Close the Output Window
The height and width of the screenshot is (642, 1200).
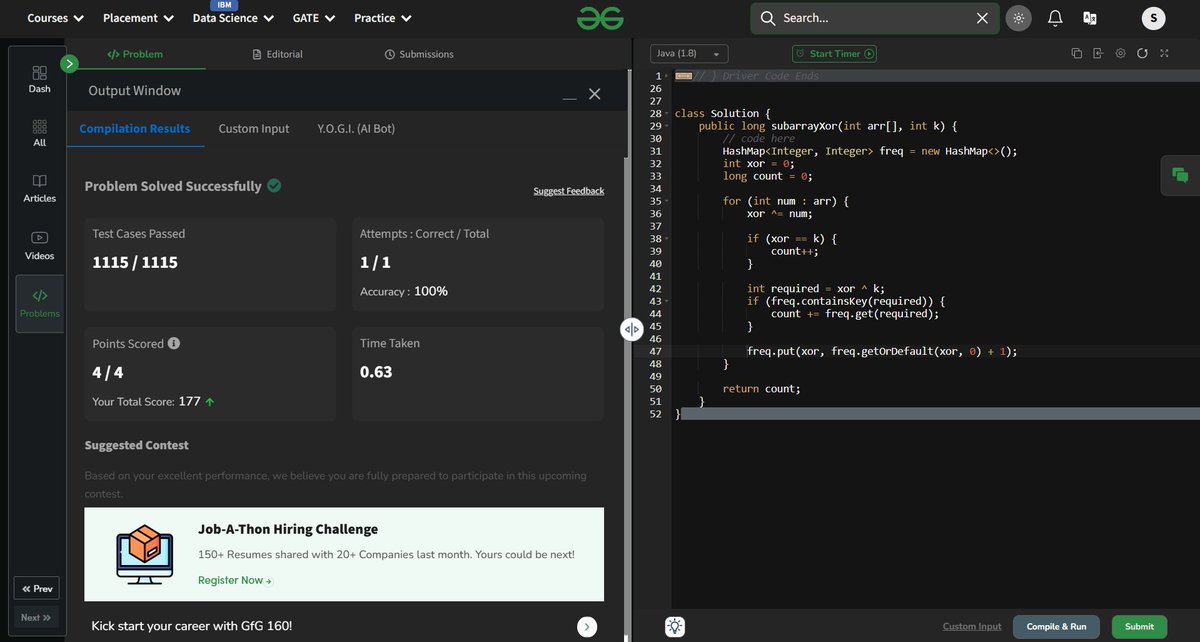click(x=594, y=93)
